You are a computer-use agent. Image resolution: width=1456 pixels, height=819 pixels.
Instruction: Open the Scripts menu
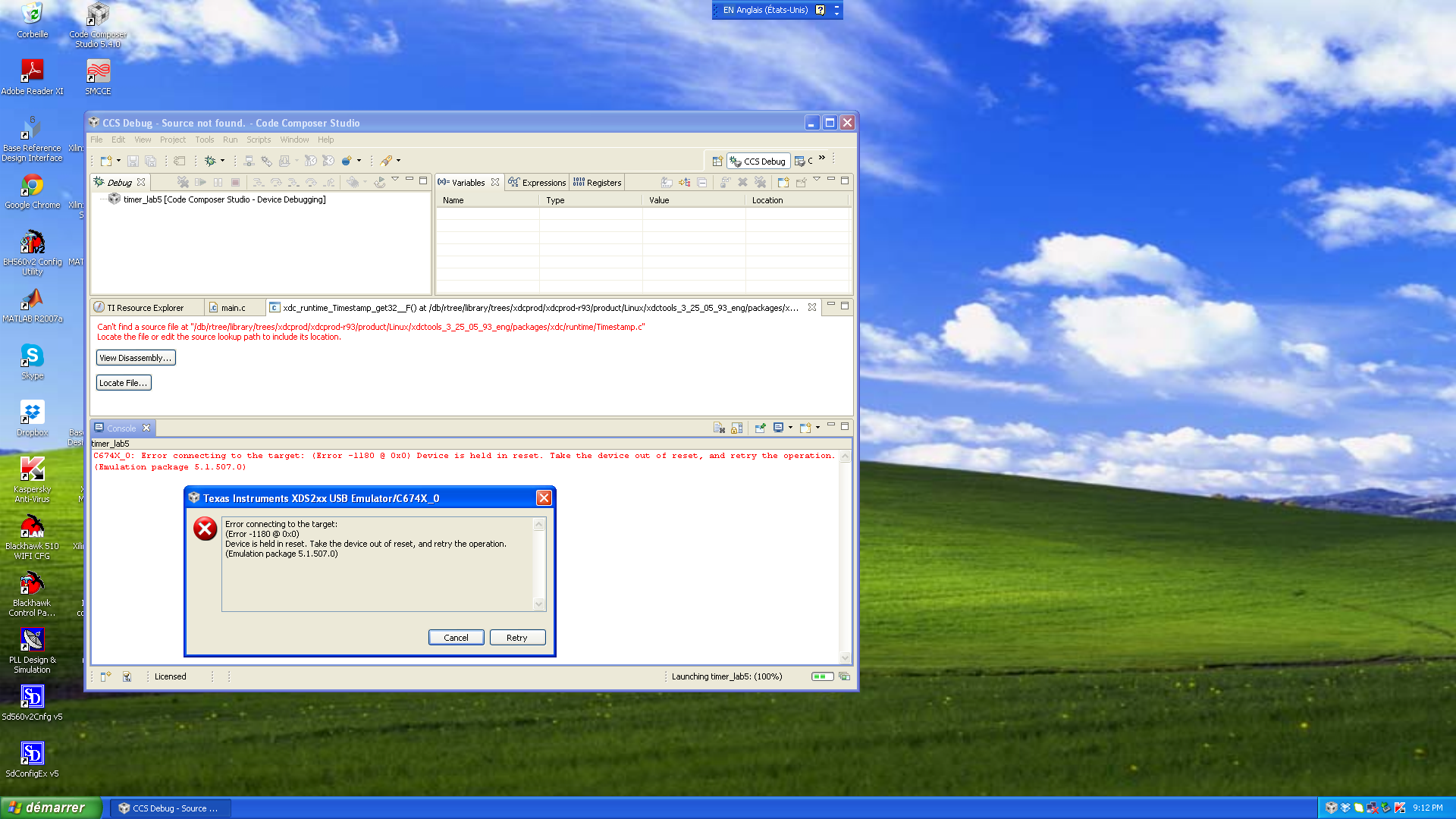coord(259,140)
